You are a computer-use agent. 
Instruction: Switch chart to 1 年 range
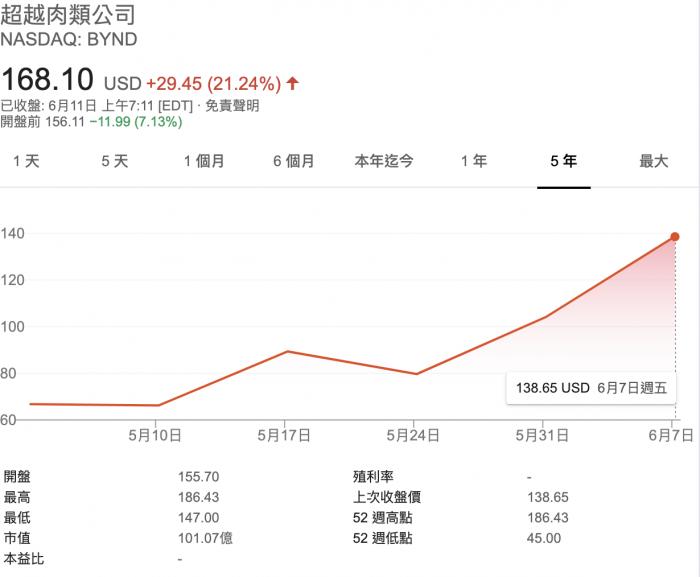pyautogui.click(x=474, y=161)
